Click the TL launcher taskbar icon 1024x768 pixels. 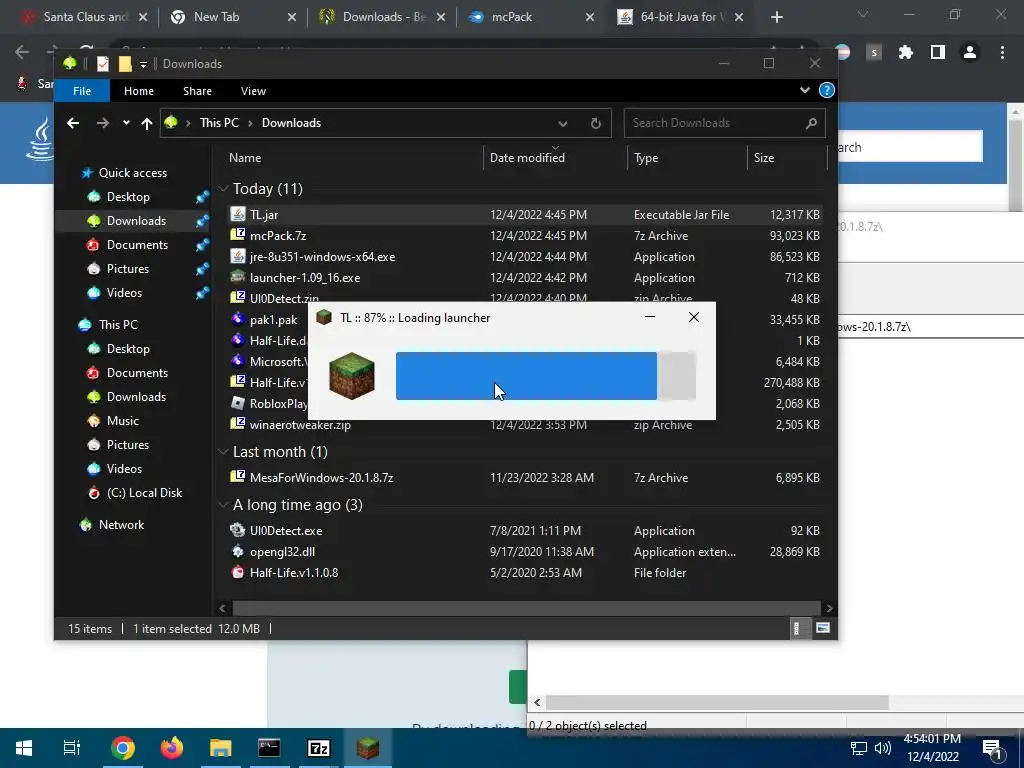tap(368, 748)
